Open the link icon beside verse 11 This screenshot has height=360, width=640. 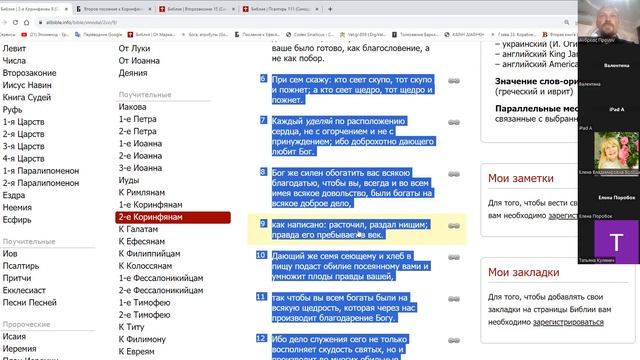point(454,299)
